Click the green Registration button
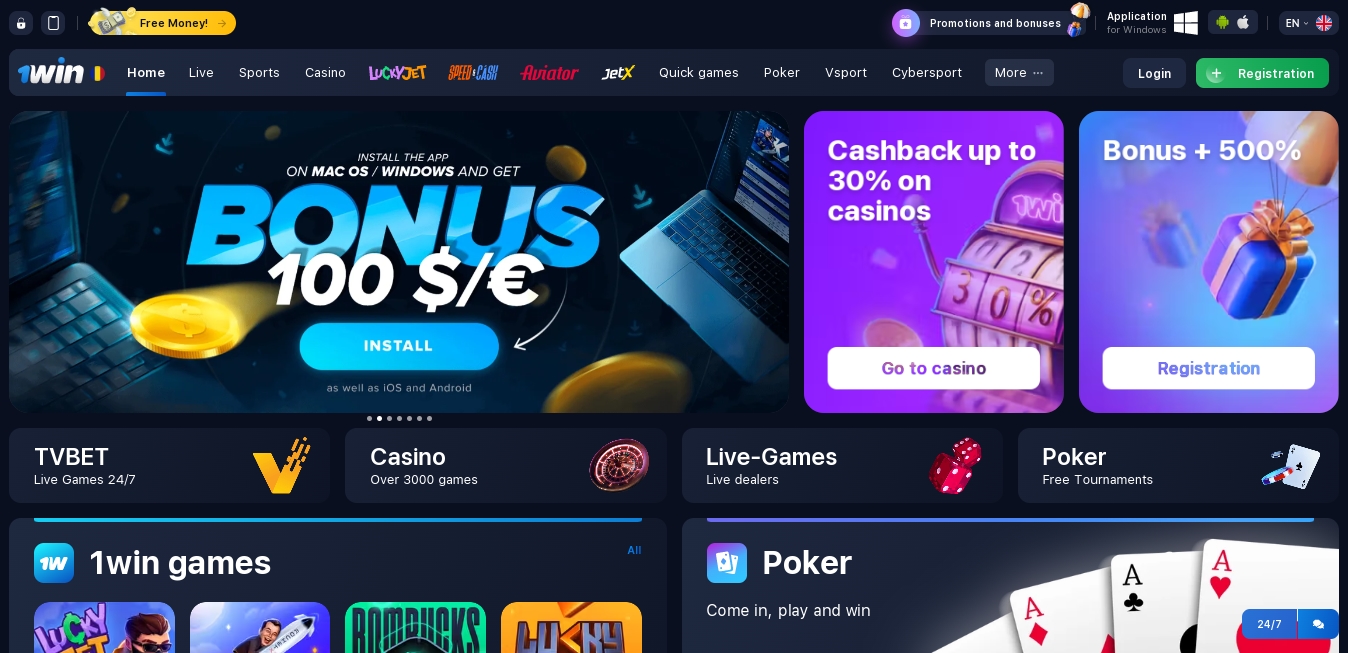The width and height of the screenshot is (1348, 653). (1262, 73)
